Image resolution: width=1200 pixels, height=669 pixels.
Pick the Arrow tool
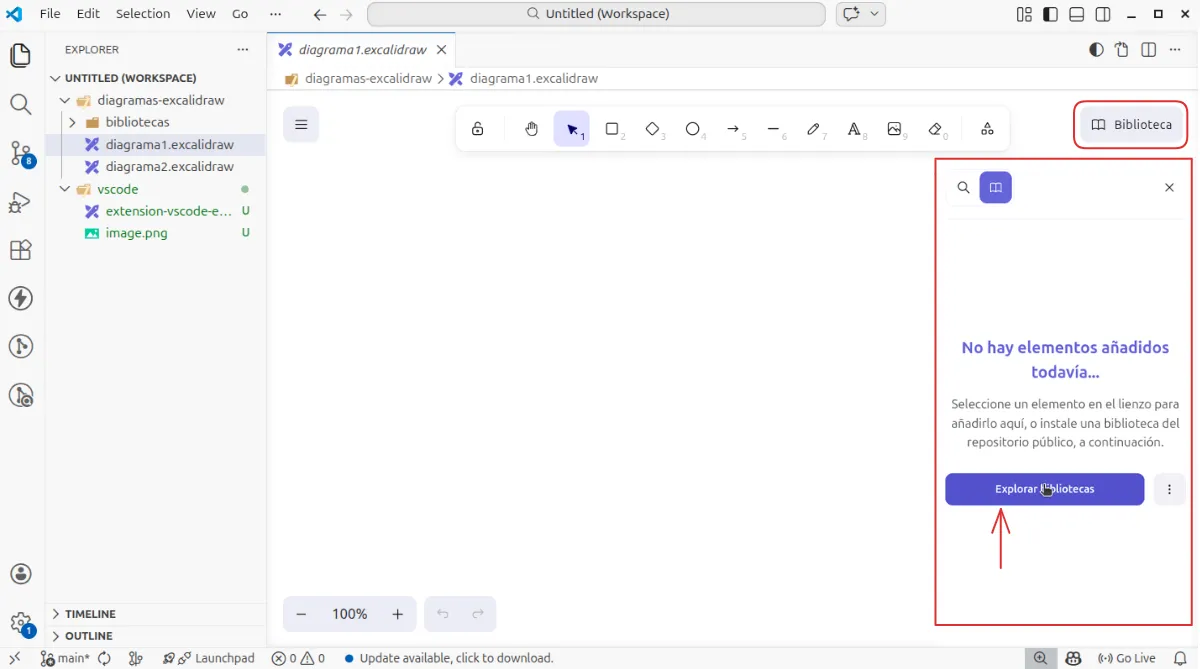pyautogui.click(x=733, y=129)
